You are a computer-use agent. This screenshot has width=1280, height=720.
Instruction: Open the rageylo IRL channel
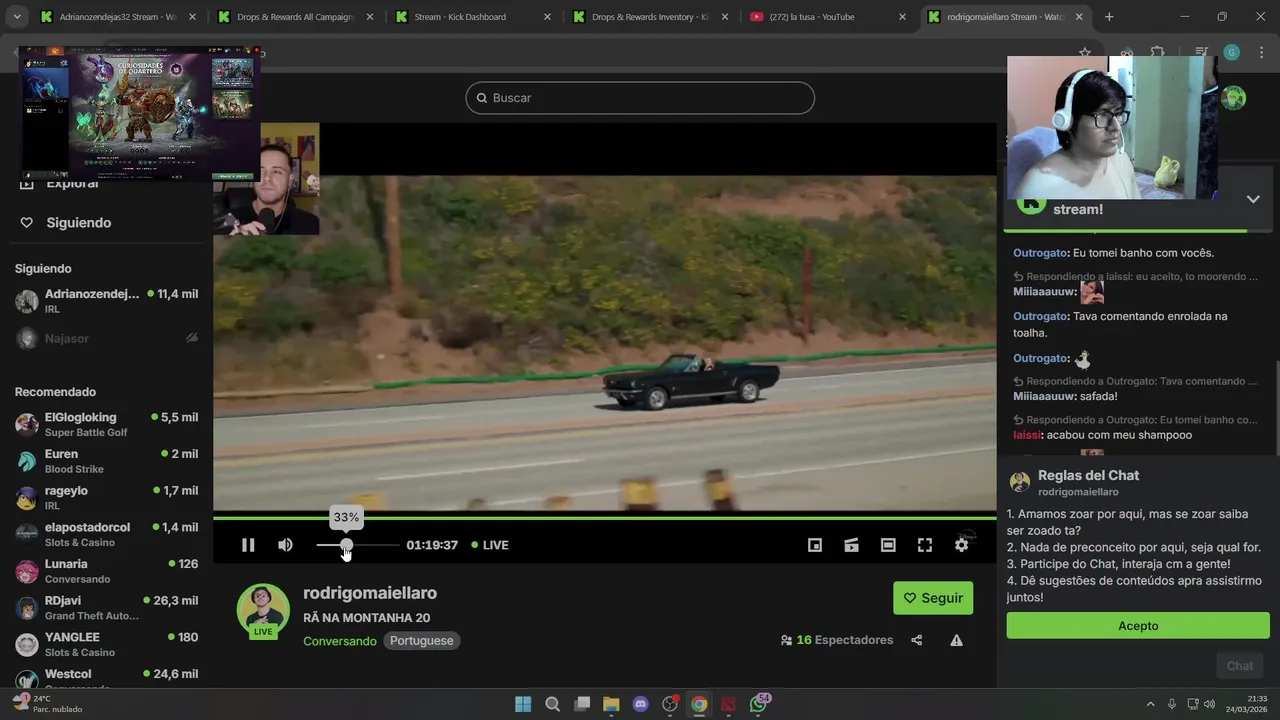coord(106,498)
